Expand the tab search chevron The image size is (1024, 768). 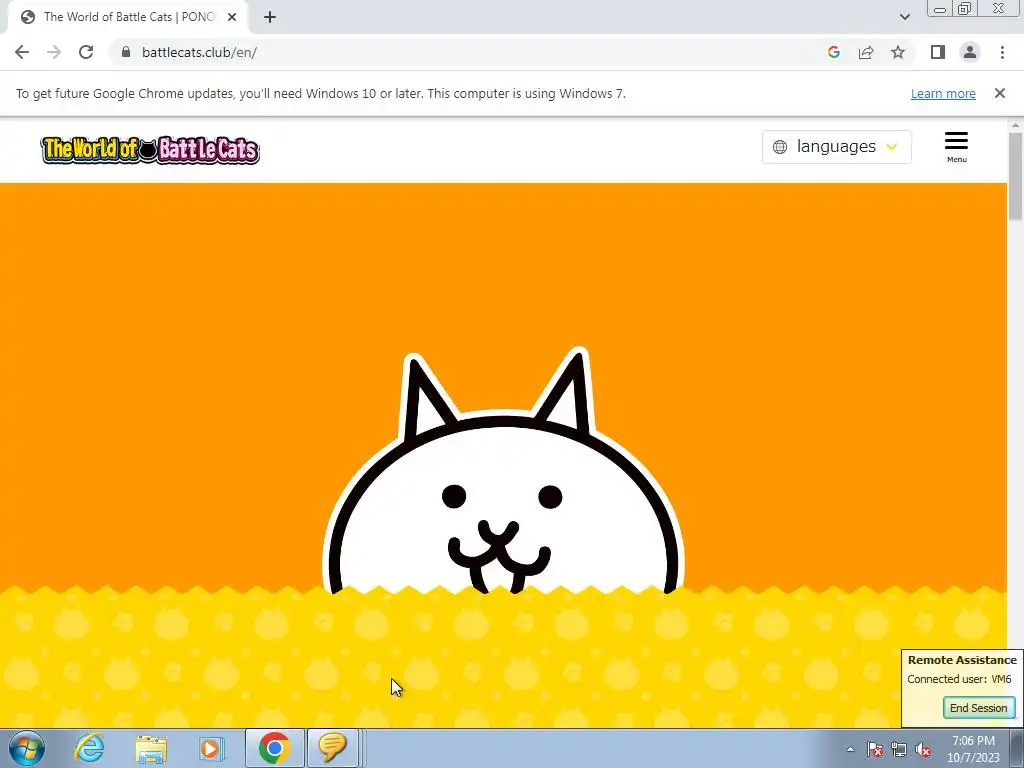pos(904,17)
